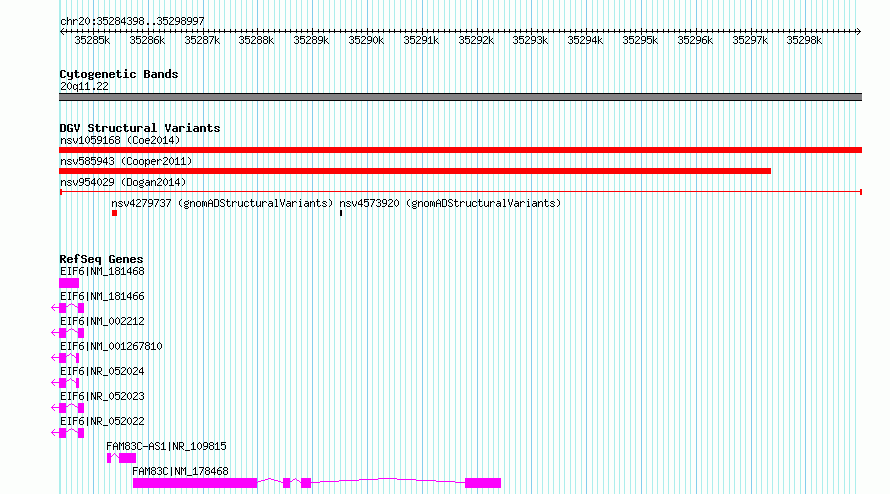This screenshot has width=890, height=494.
Task: Click the EIF6|NM_002212 label
Action: [102, 321]
